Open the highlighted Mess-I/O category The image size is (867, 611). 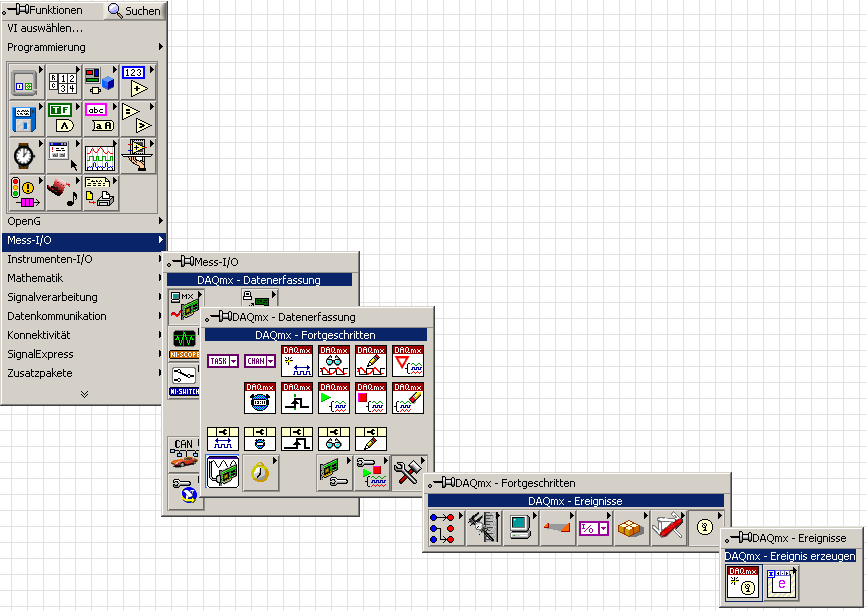(x=84, y=241)
